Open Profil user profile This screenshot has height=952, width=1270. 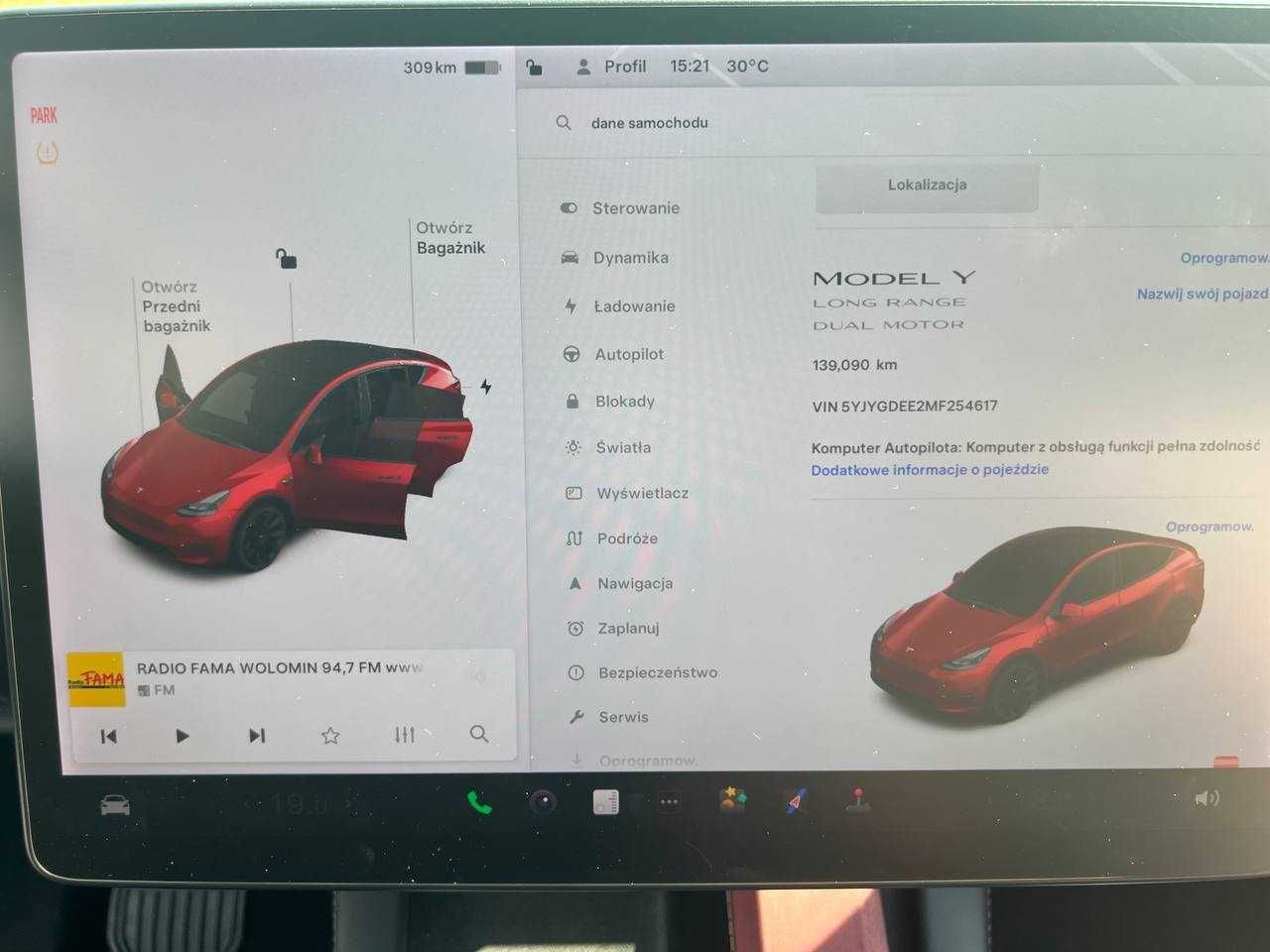click(611, 66)
